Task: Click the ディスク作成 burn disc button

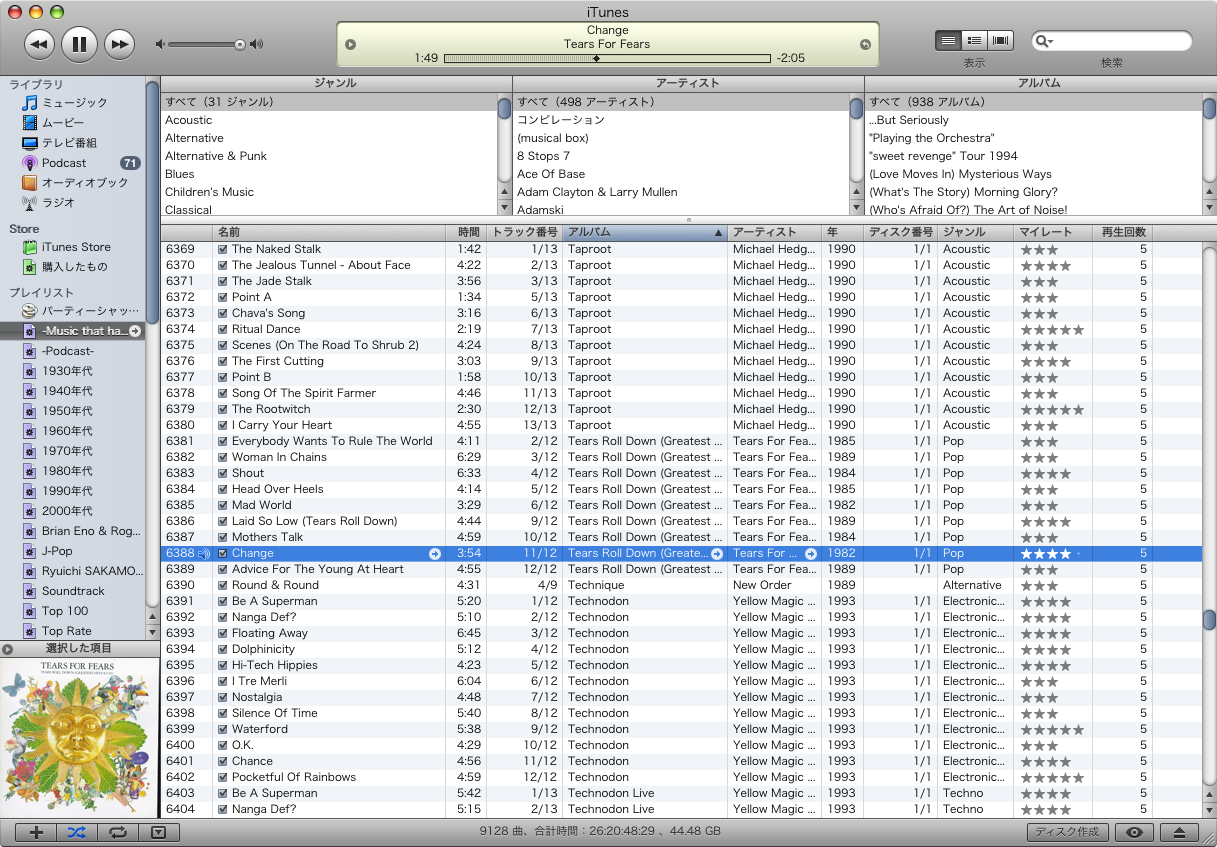Action: (1067, 832)
